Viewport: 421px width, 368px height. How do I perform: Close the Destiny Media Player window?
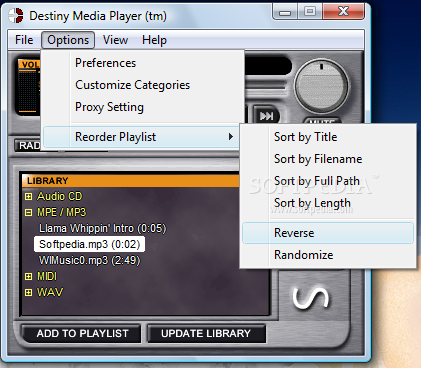(344, 12)
